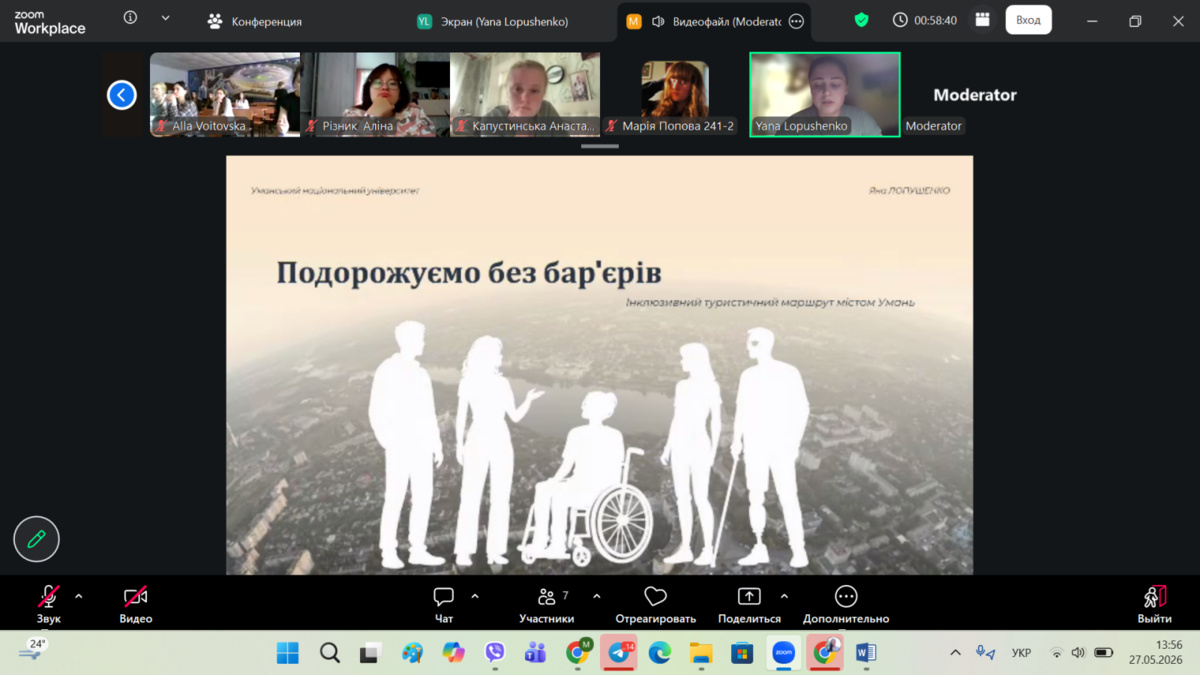This screenshot has width=1200, height=675.
Task: Open the meeting info icon
Action: [x=130, y=18]
